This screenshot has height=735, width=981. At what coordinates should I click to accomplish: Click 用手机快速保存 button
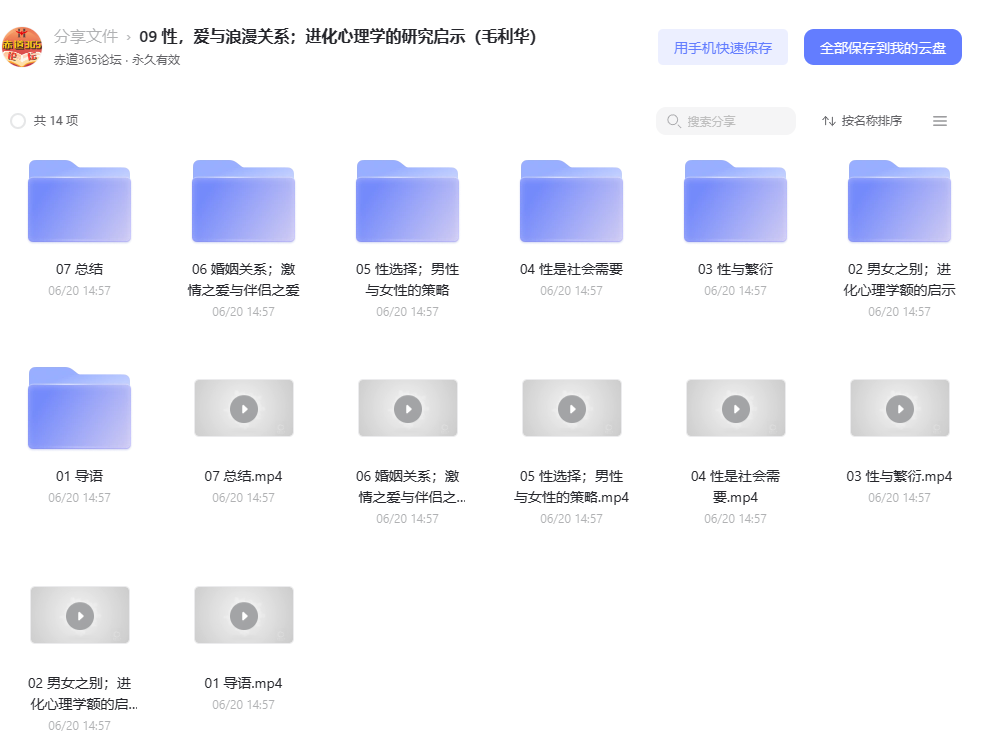[723, 48]
